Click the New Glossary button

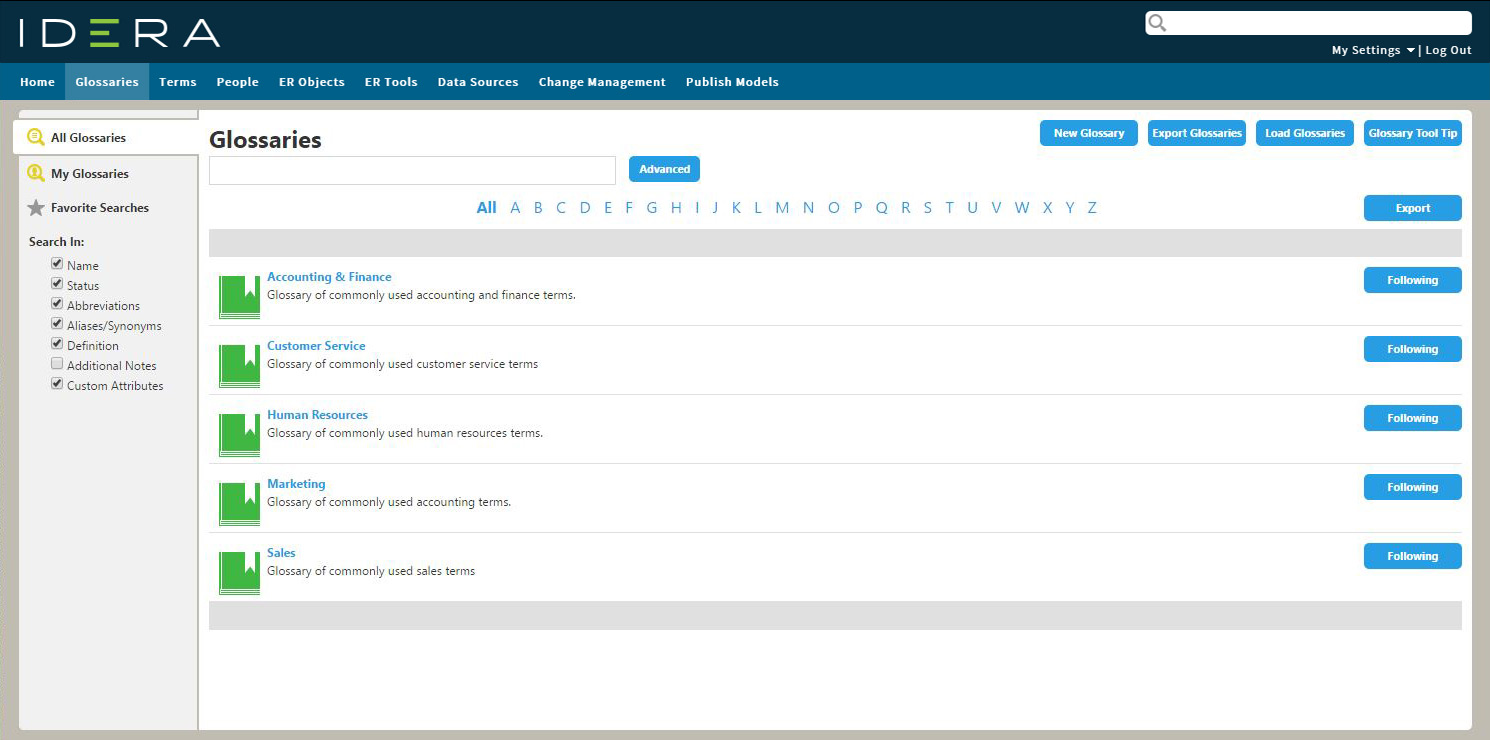[1088, 133]
